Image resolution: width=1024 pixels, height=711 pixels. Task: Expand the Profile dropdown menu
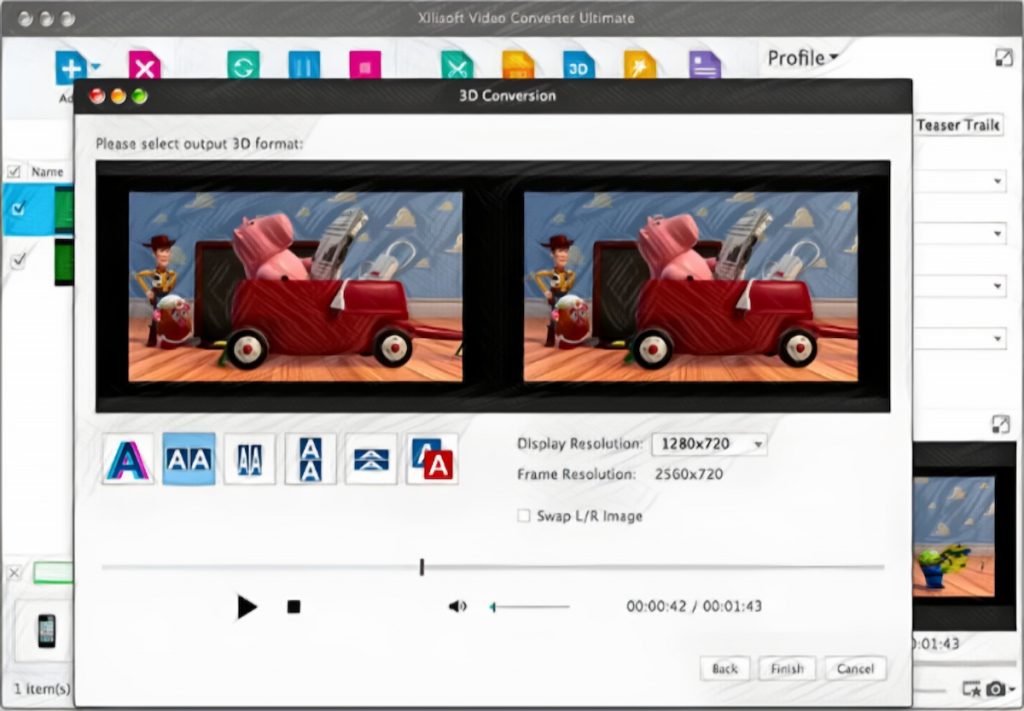click(x=803, y=58)
